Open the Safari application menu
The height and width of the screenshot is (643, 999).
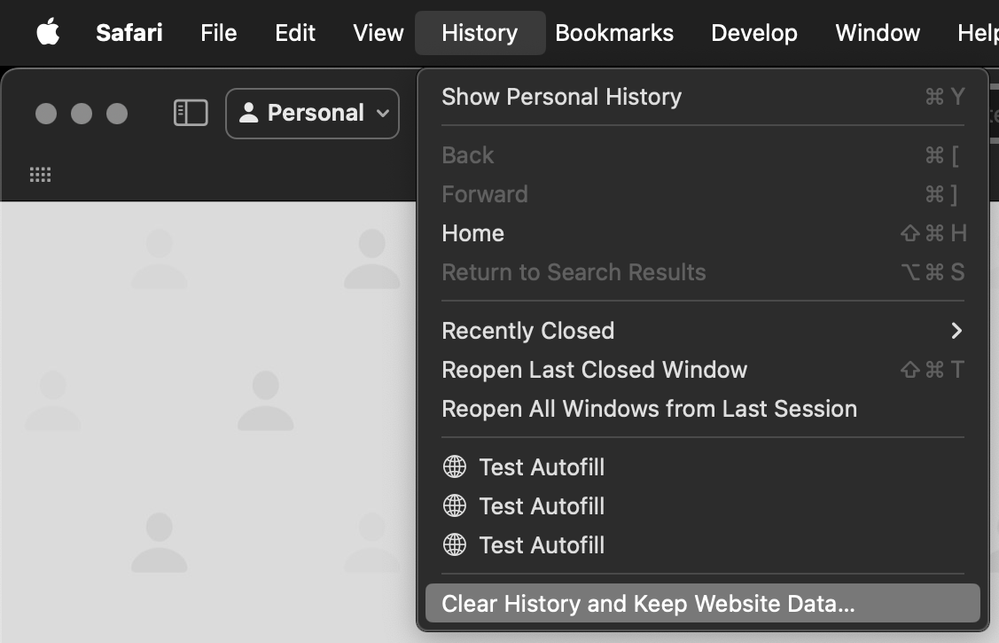[x=129, y=33]
